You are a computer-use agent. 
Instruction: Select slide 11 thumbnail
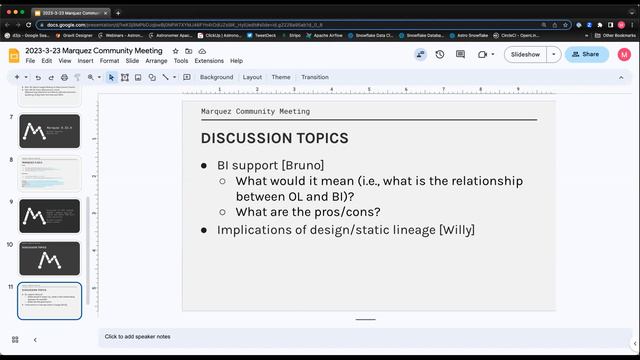click(x=49, y=301)
